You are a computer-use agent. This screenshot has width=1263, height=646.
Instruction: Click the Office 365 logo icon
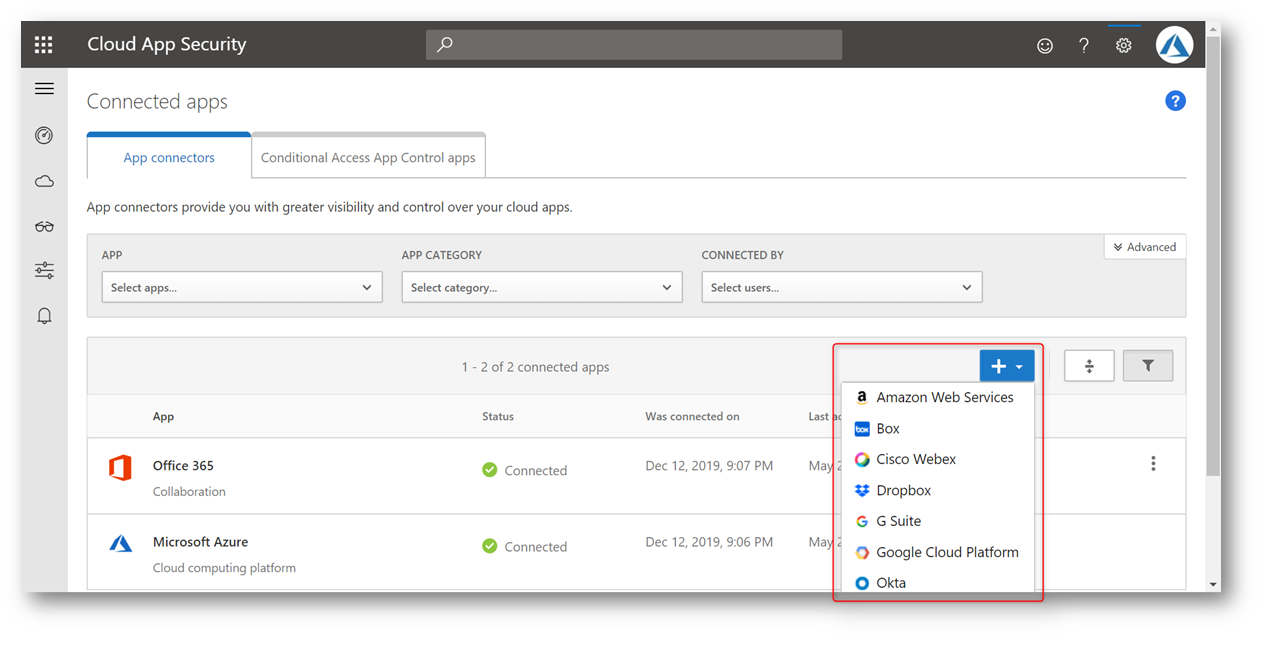[x=120, y=467]
